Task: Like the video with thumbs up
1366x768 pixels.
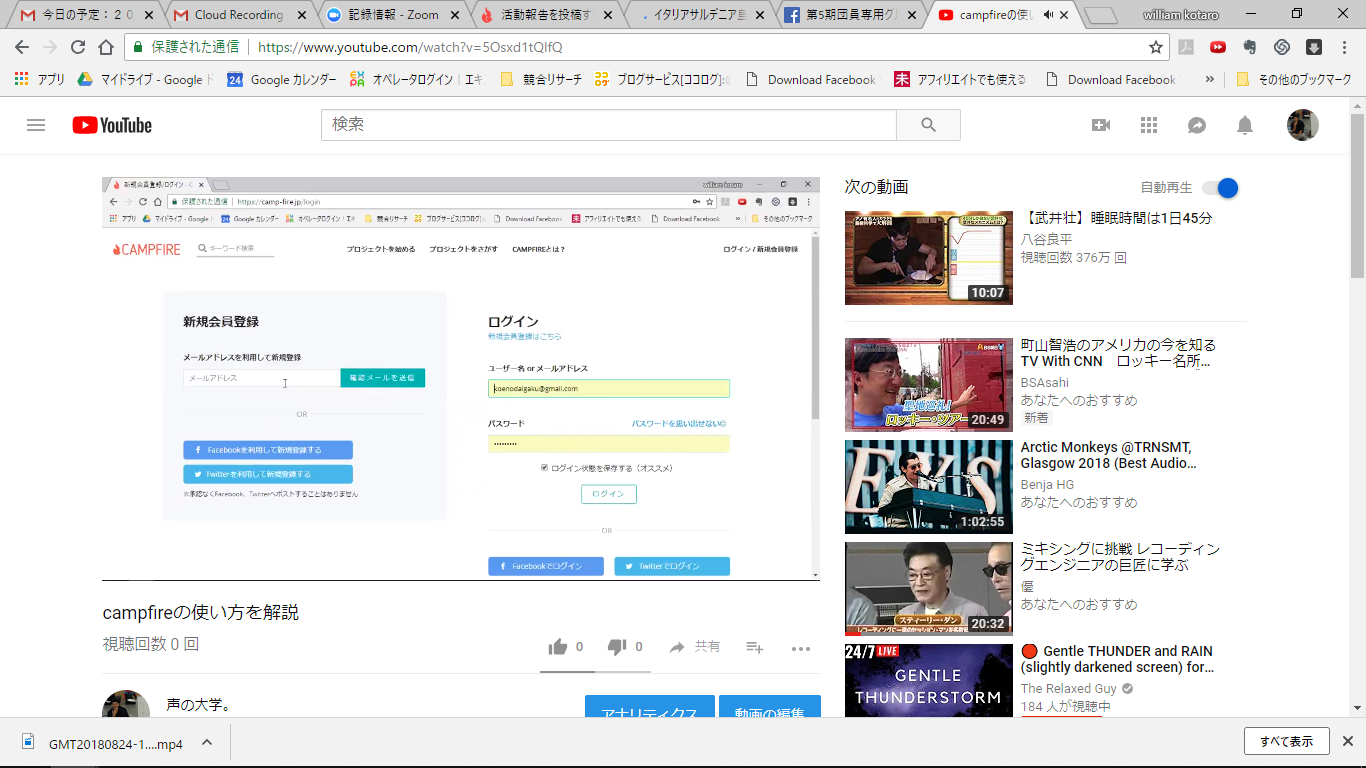Action: [x=558, y=647]
